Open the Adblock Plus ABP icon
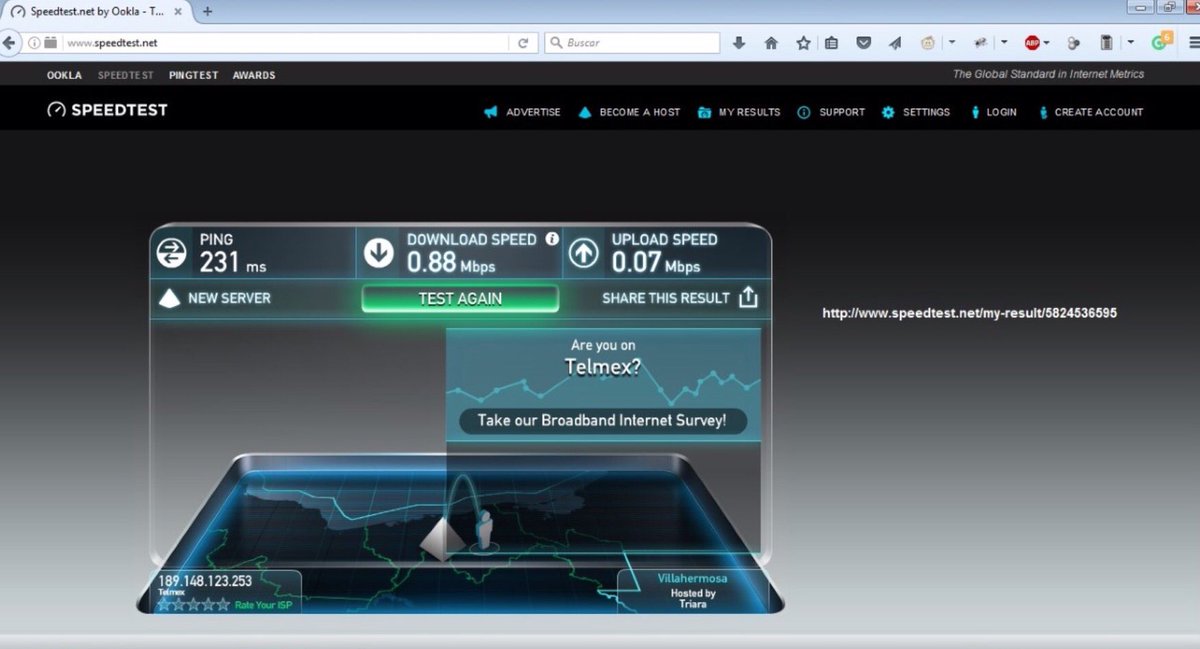Viewport: 1200px width, 649px height. click(x=1032, y=43)
